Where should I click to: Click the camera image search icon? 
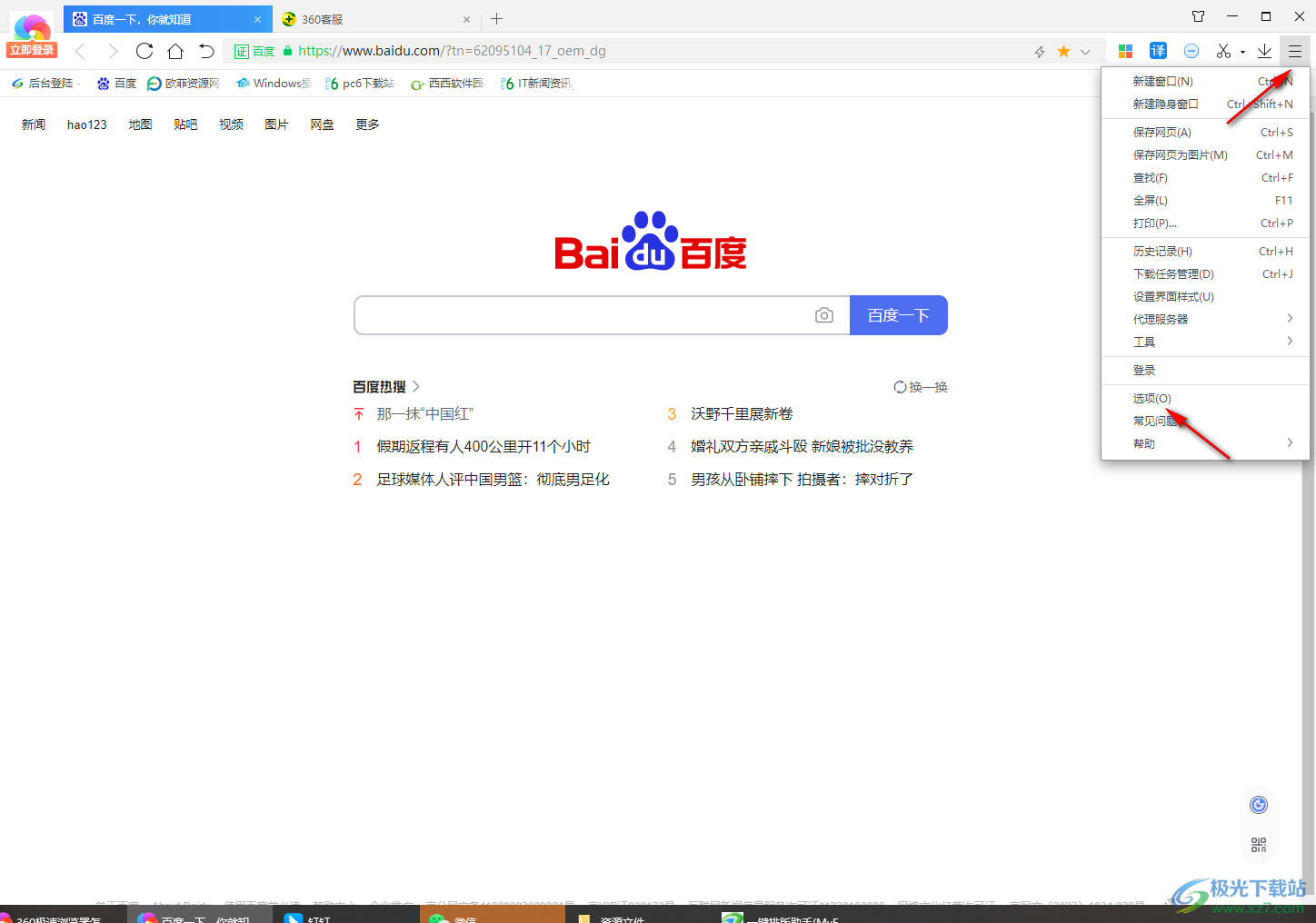(x=824, y=315)
